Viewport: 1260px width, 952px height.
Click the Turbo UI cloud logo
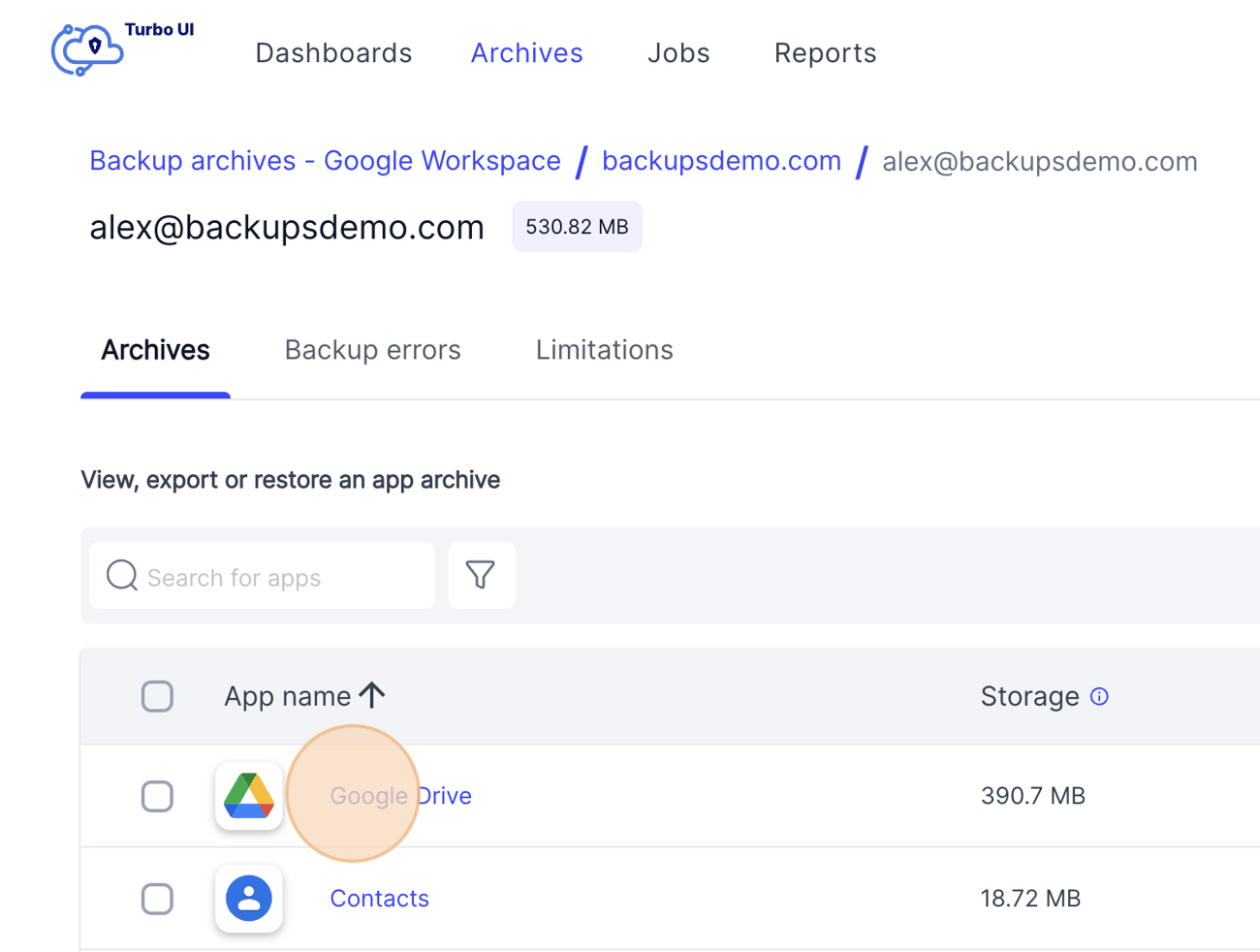point(86,49)
